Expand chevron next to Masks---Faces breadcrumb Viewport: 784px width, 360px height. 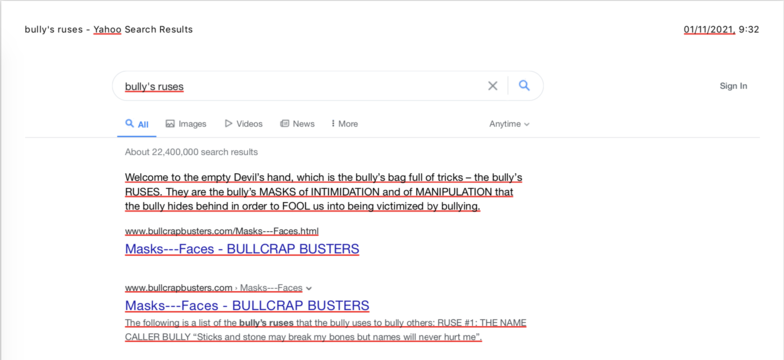(309, 288)
